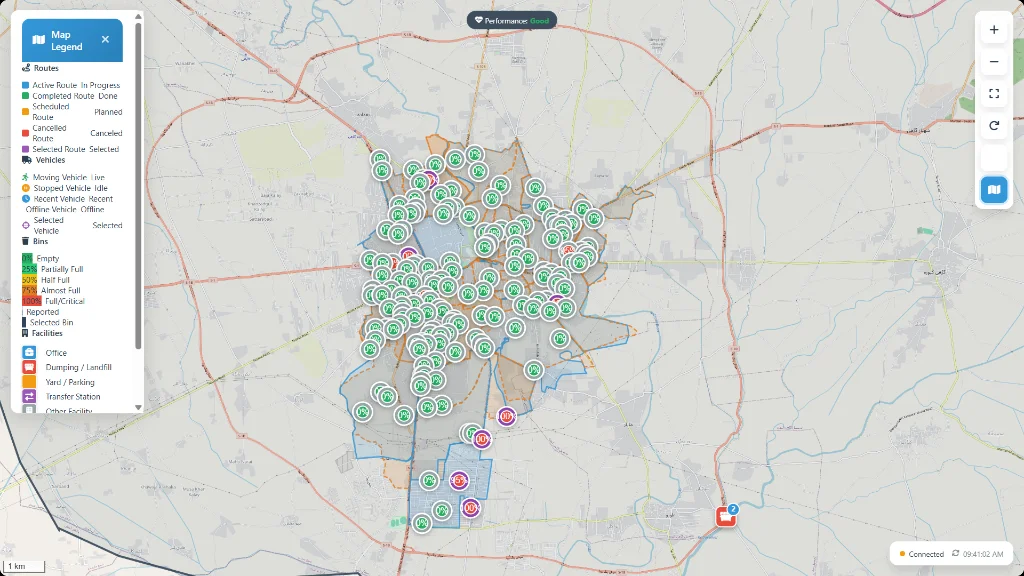Viewport: 1024px width, 576px height.
Task: Click the 'Offline Vehicle' legend text
Action: click(51, 210)
